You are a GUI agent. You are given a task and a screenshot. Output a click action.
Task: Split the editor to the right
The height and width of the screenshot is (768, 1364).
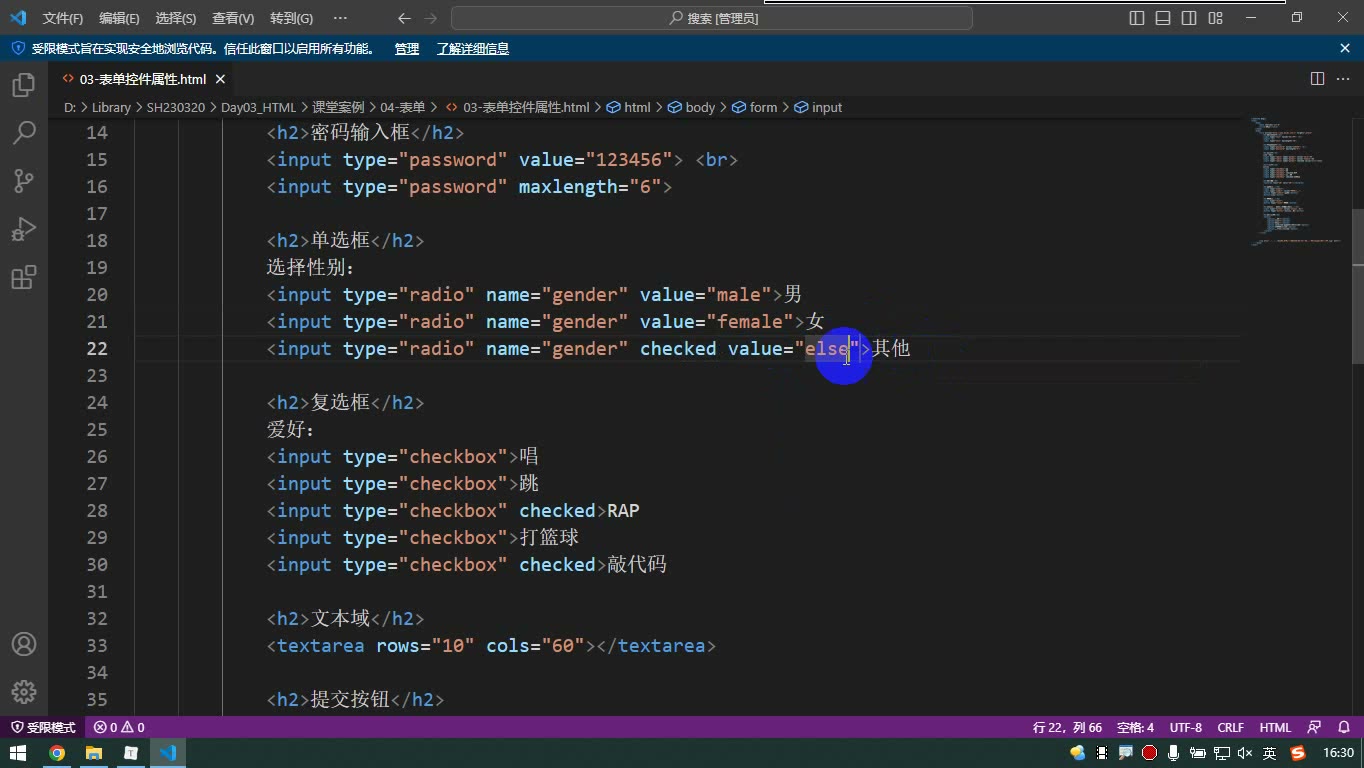[1317, 79]
